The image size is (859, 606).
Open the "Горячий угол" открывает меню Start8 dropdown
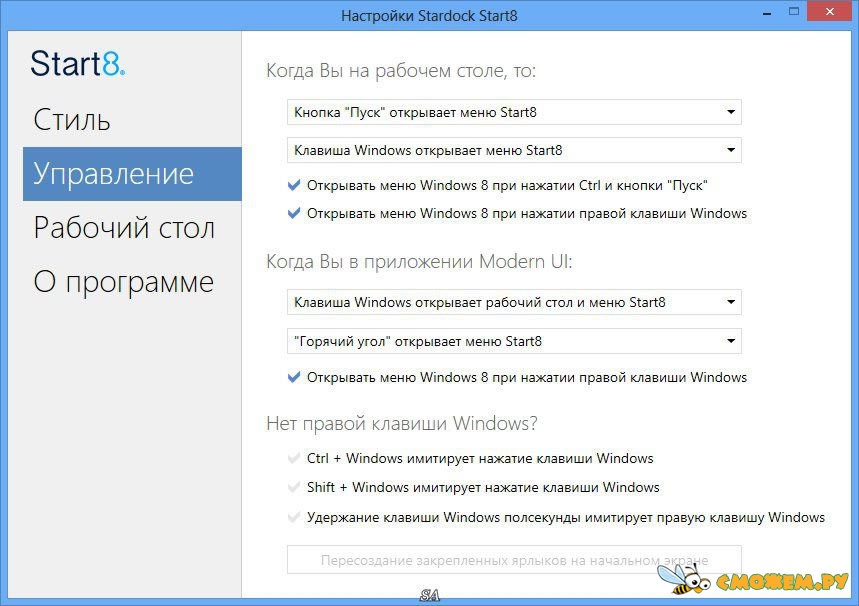coord(514,341)
